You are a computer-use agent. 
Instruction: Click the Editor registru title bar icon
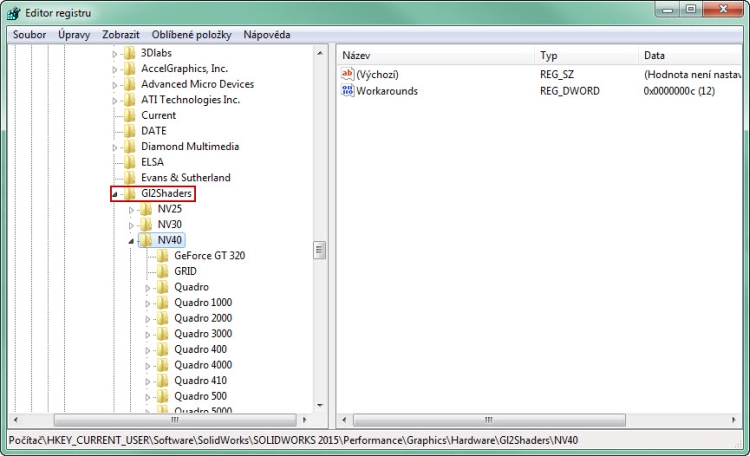[13, 13]
